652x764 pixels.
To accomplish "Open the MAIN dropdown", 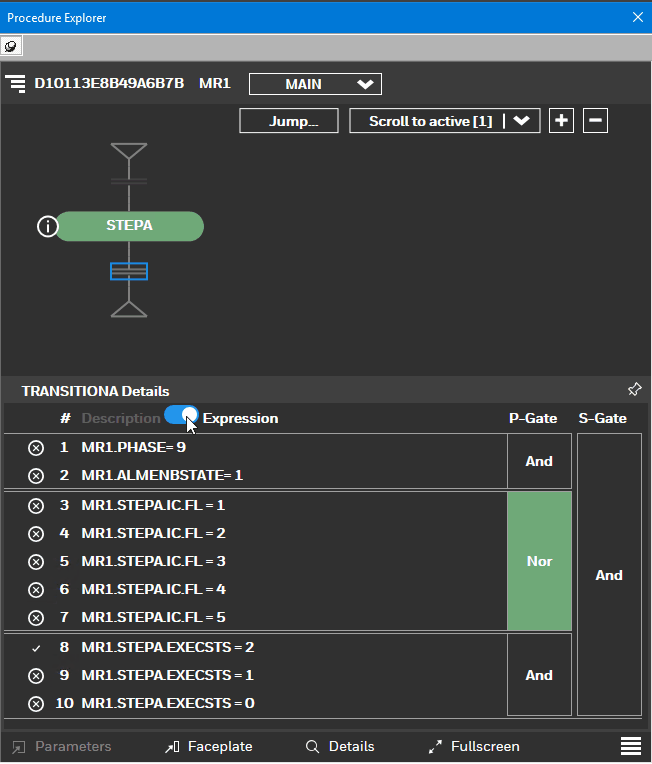I will (x=315, y=84).
